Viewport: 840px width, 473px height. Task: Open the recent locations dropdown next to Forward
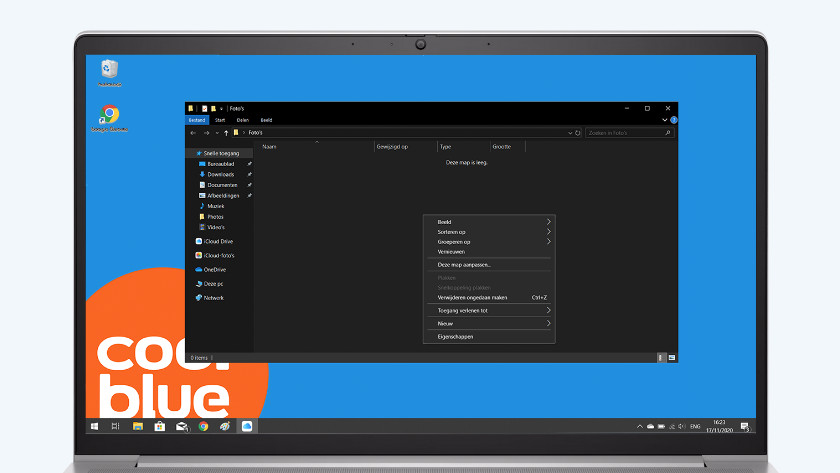click(217, 133)
